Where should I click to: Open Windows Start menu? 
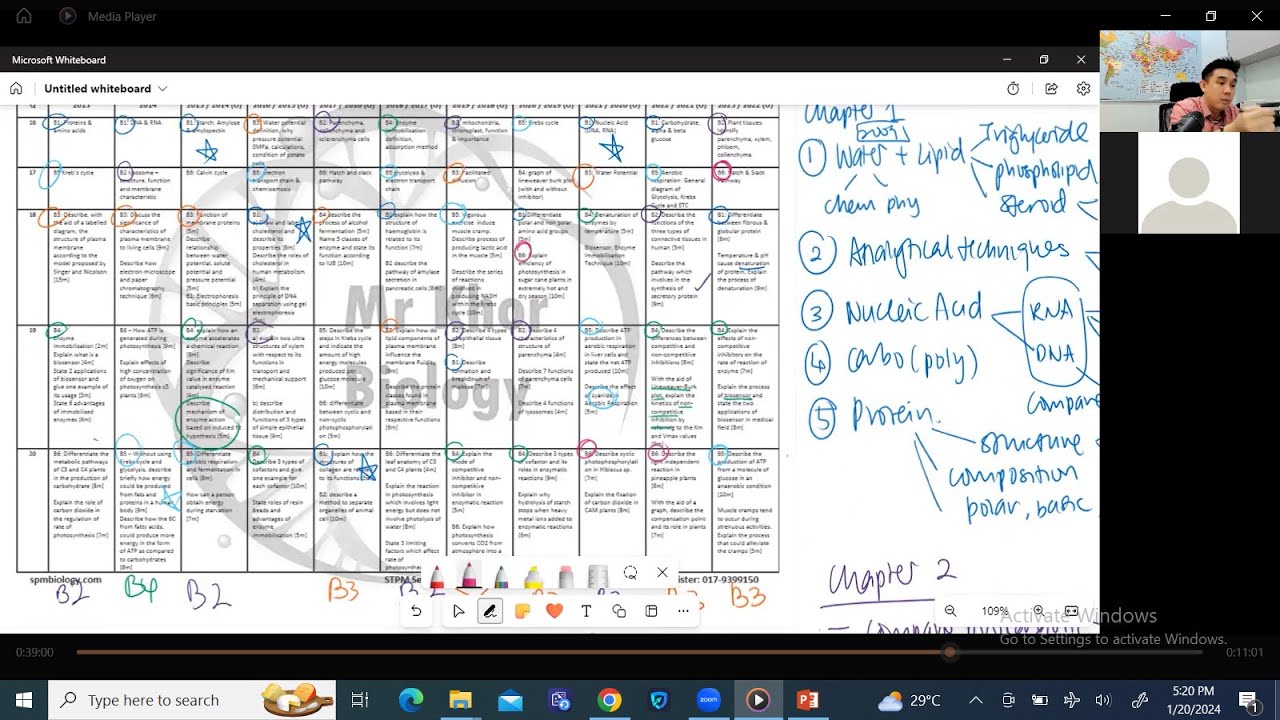tap(24, 700)
